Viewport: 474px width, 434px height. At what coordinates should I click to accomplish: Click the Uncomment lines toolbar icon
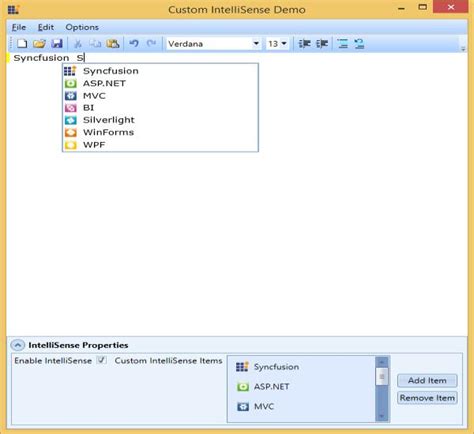[359, 44]
